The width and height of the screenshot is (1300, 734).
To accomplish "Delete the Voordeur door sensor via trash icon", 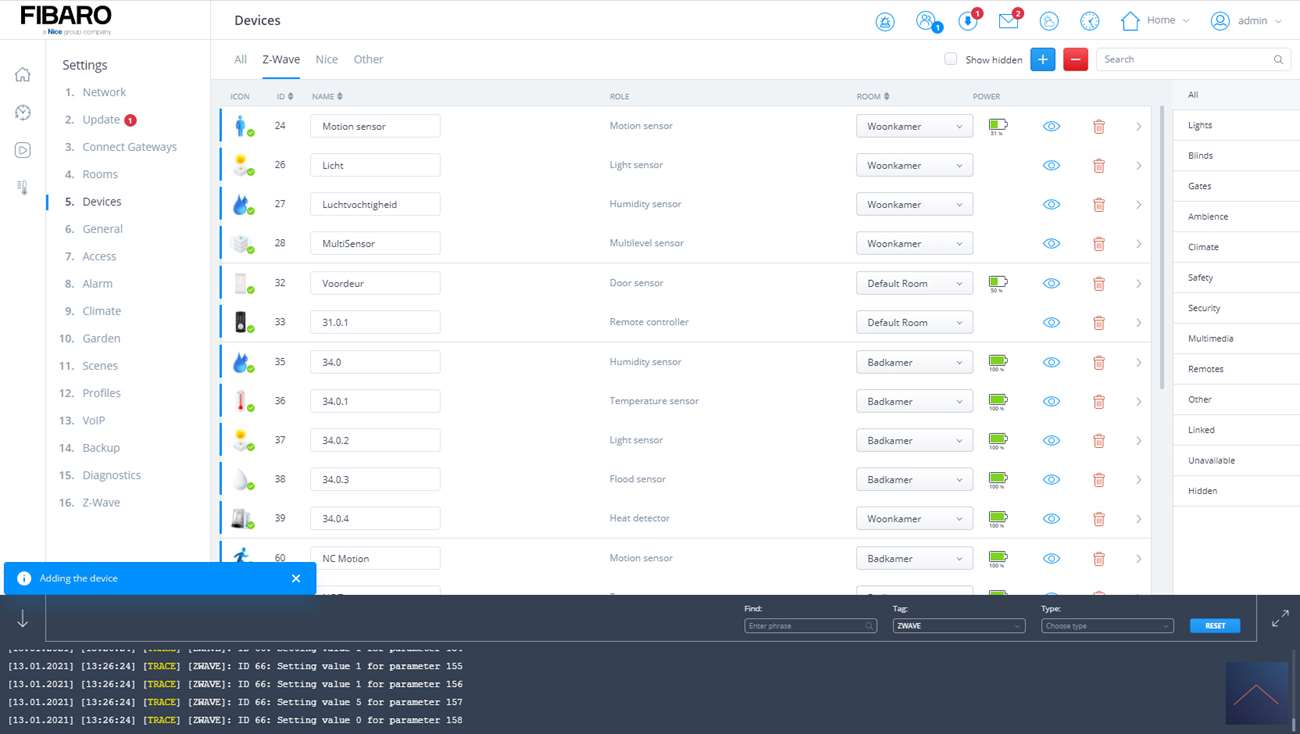I will [x=1098, y=284].
